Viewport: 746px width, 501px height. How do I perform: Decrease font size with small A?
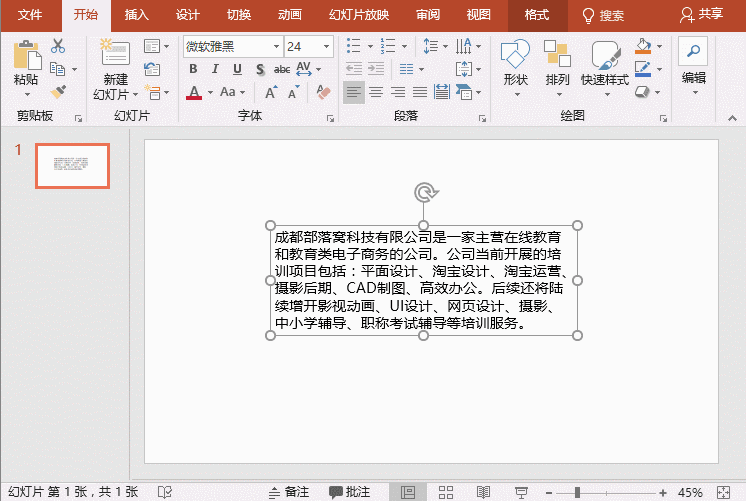pos(294,92)
